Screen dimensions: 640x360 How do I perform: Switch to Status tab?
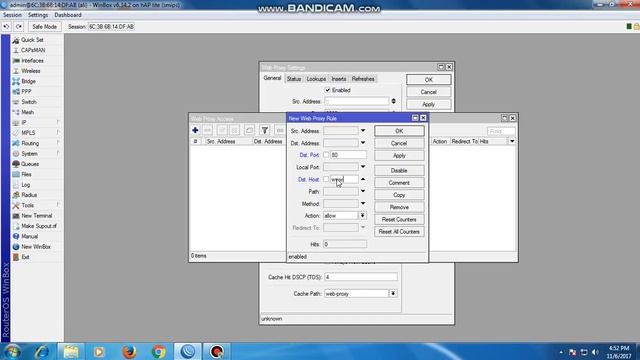(x=293, y=79)
